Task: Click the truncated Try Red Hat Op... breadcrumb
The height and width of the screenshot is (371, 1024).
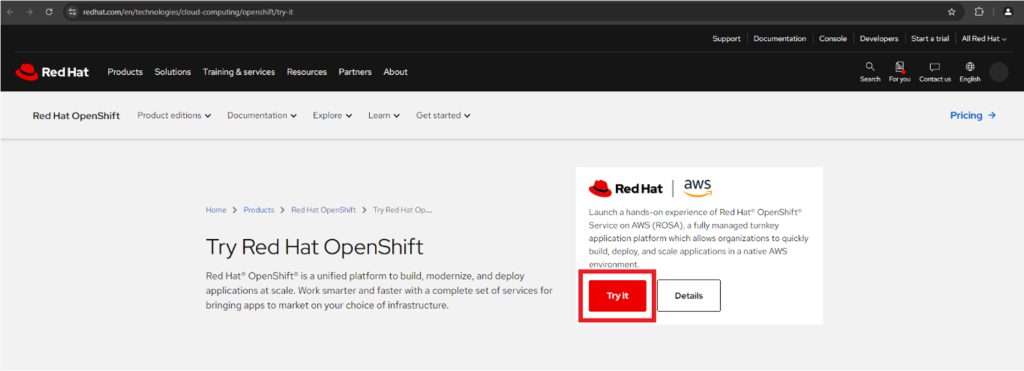Action: pos(402,210)
